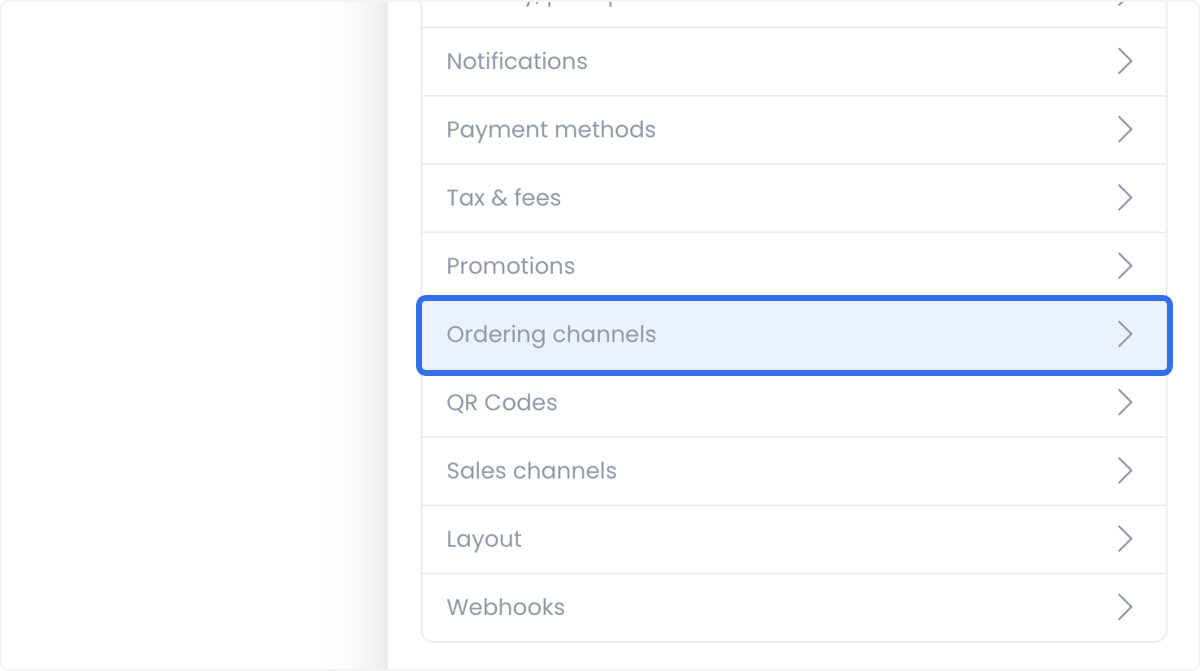The height and width of the screenshot is (671, 1200).
Task: Open the Promotions label
Action: point(511,266)
